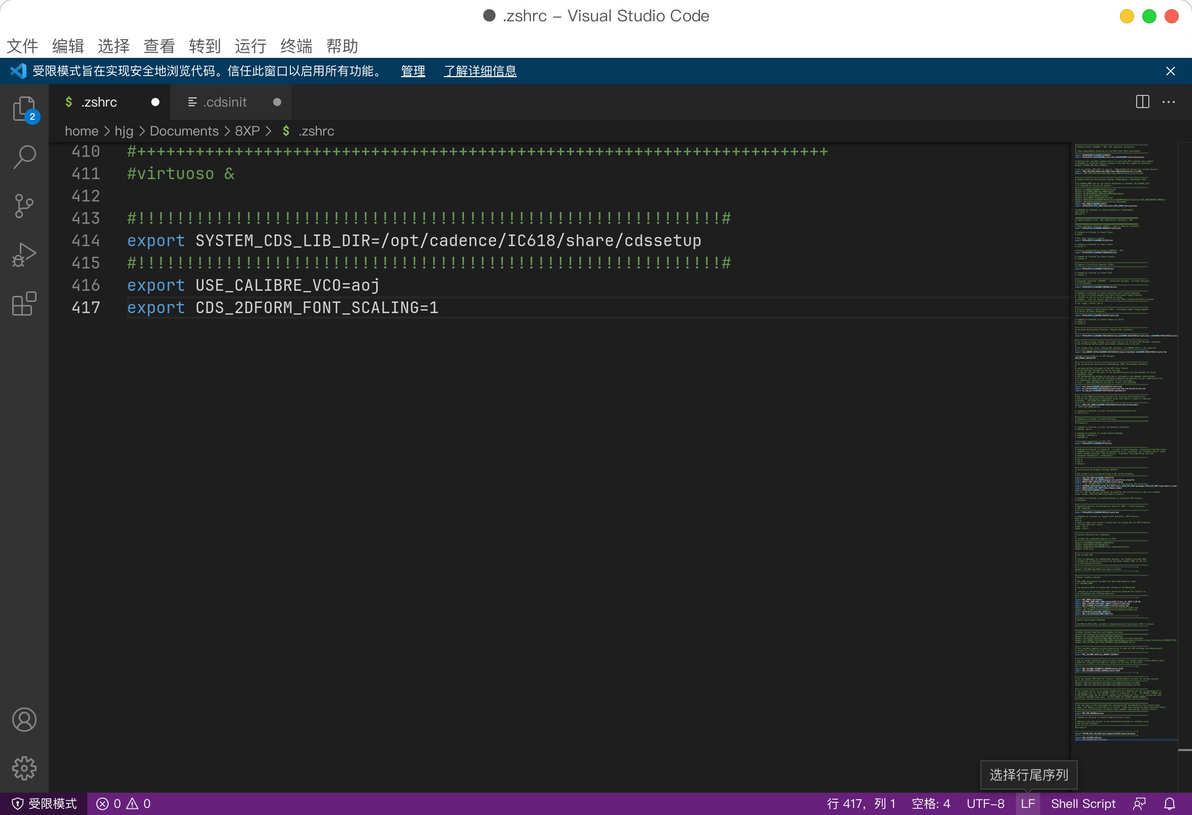This screenshot has height=815, width=1192.
Task: Select the Documents breadcrumb segment
Action: 184,131
